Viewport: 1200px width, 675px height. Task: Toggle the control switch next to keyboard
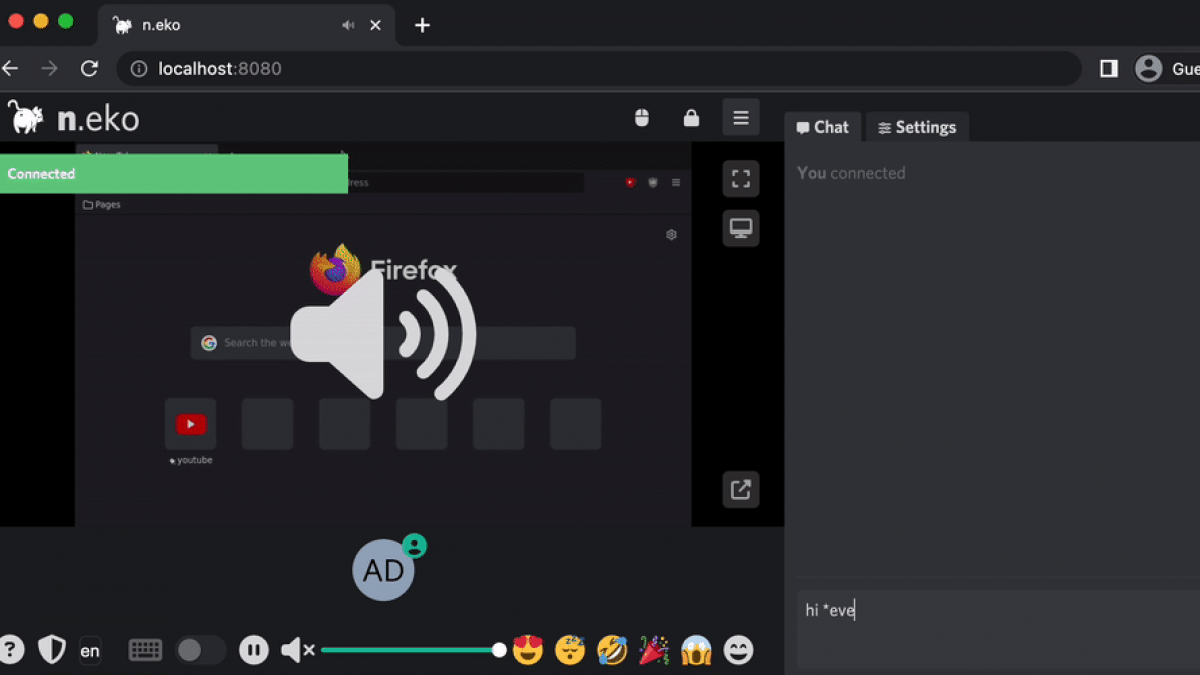[200, 651]
